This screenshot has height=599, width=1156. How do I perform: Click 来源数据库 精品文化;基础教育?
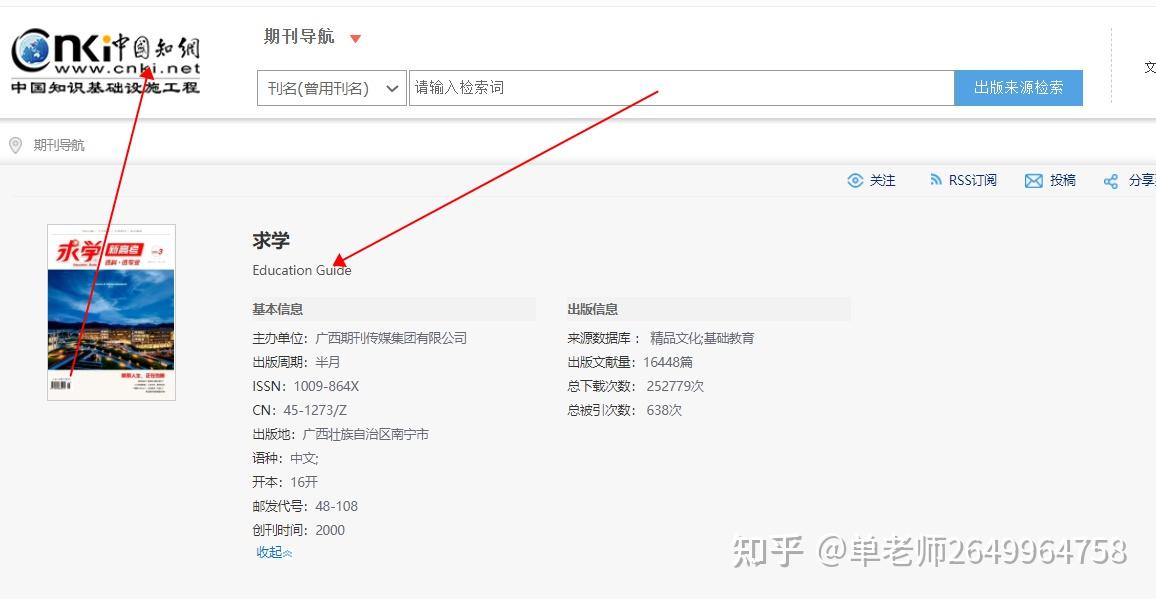tap(661, 339)
